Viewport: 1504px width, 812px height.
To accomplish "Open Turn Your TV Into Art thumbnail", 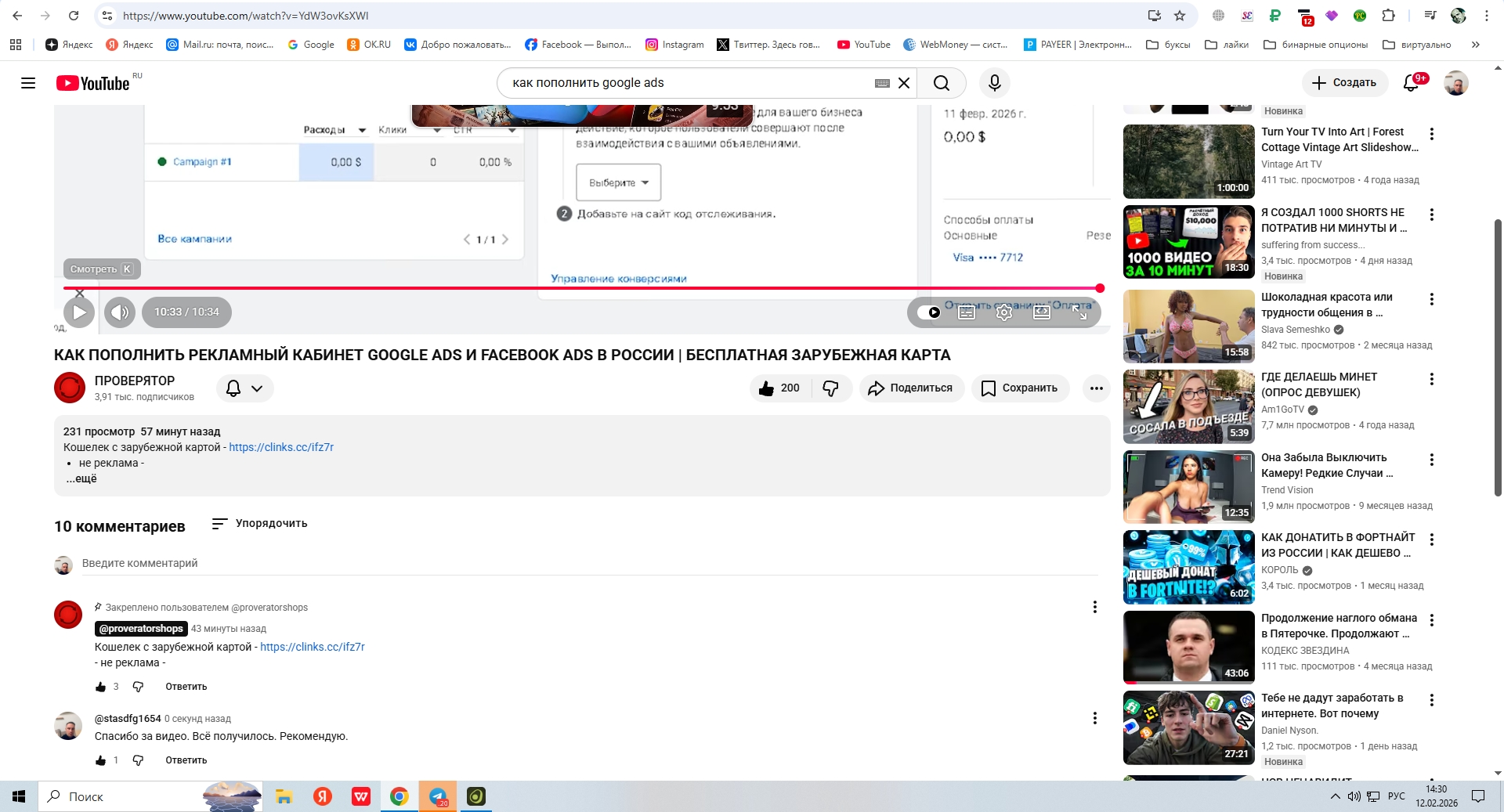I will pyautogui.click(x=1189, y=161).
